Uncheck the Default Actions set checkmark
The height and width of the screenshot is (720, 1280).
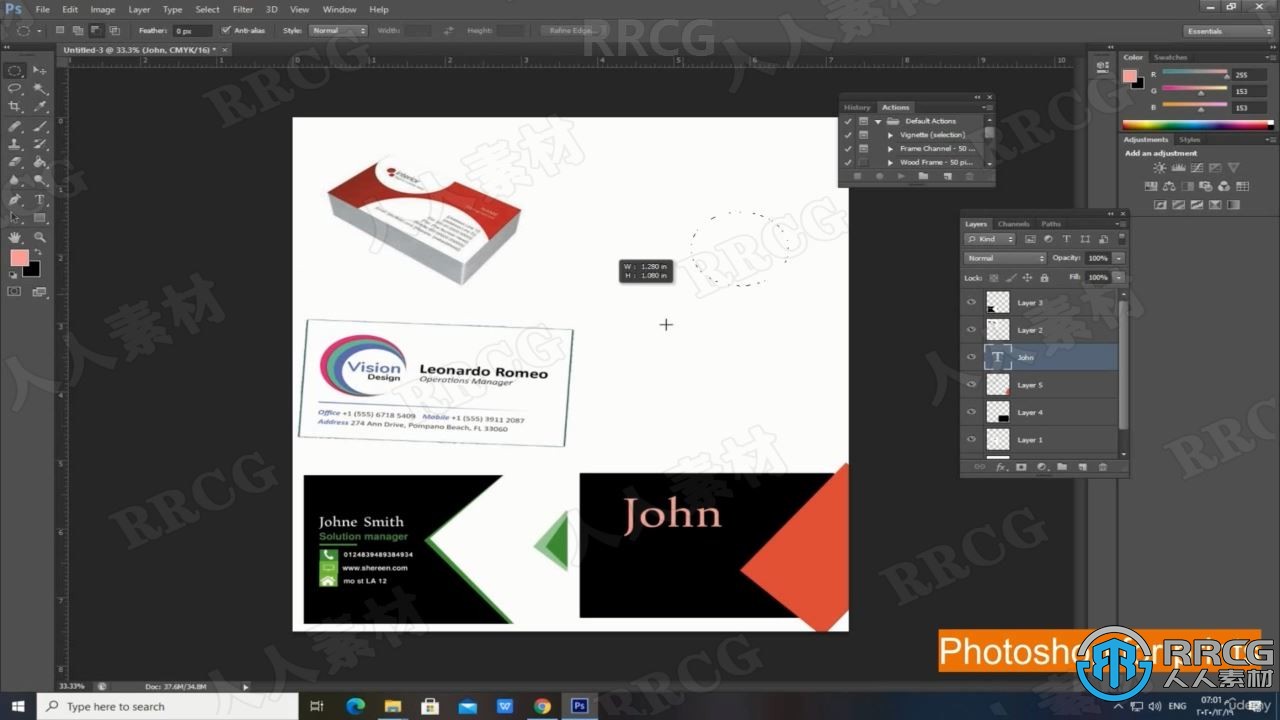click(848, 121)
